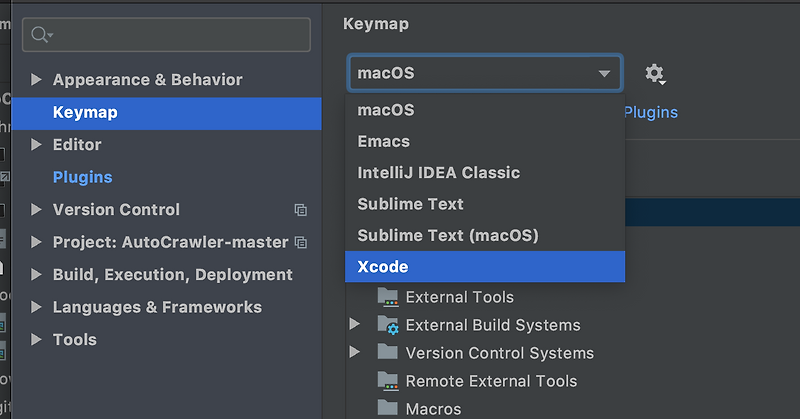Click the search magnifier icon in settings
The image size is (800, 419).
click(40, 35)
